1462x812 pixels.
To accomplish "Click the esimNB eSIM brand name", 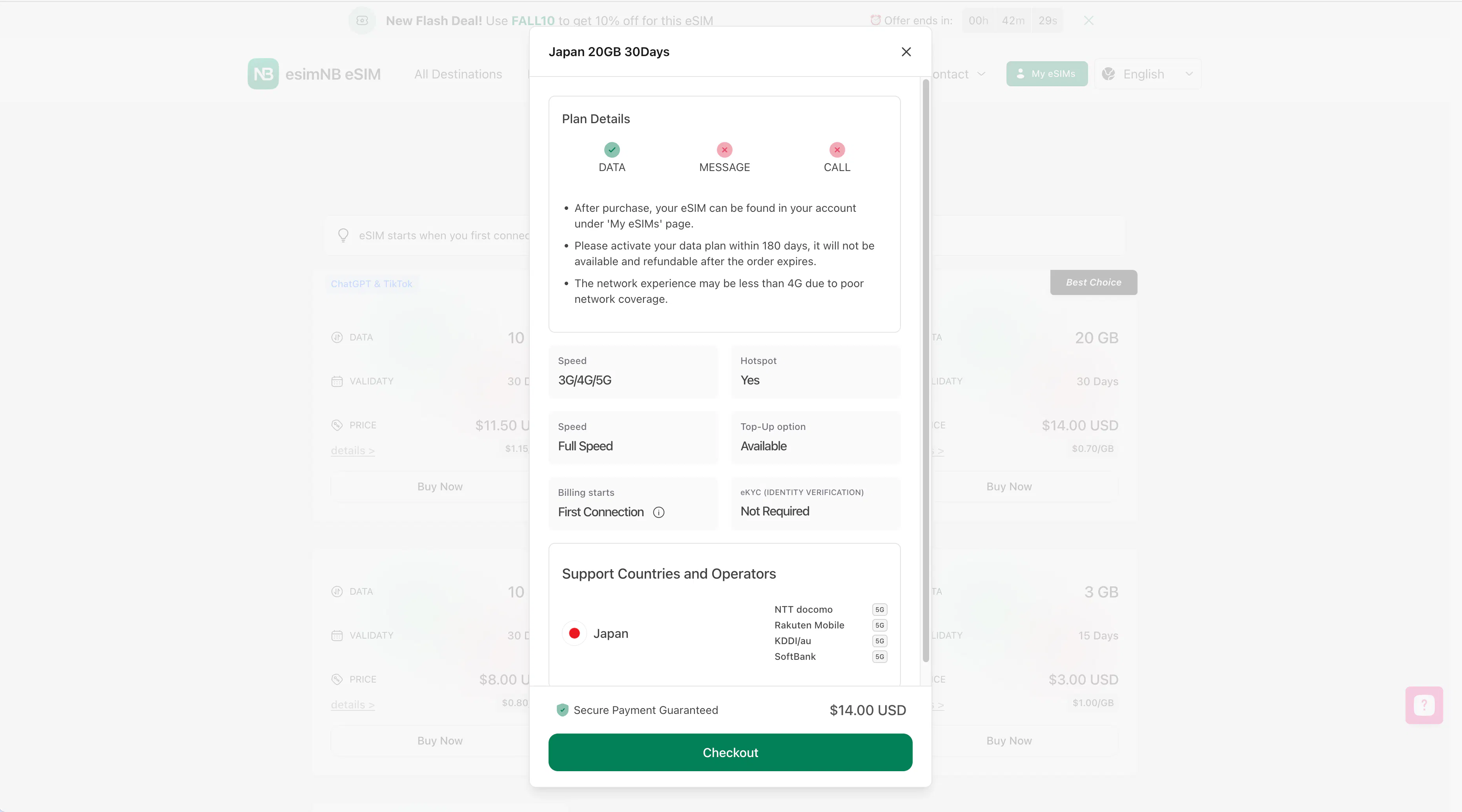I will point(333,74).
